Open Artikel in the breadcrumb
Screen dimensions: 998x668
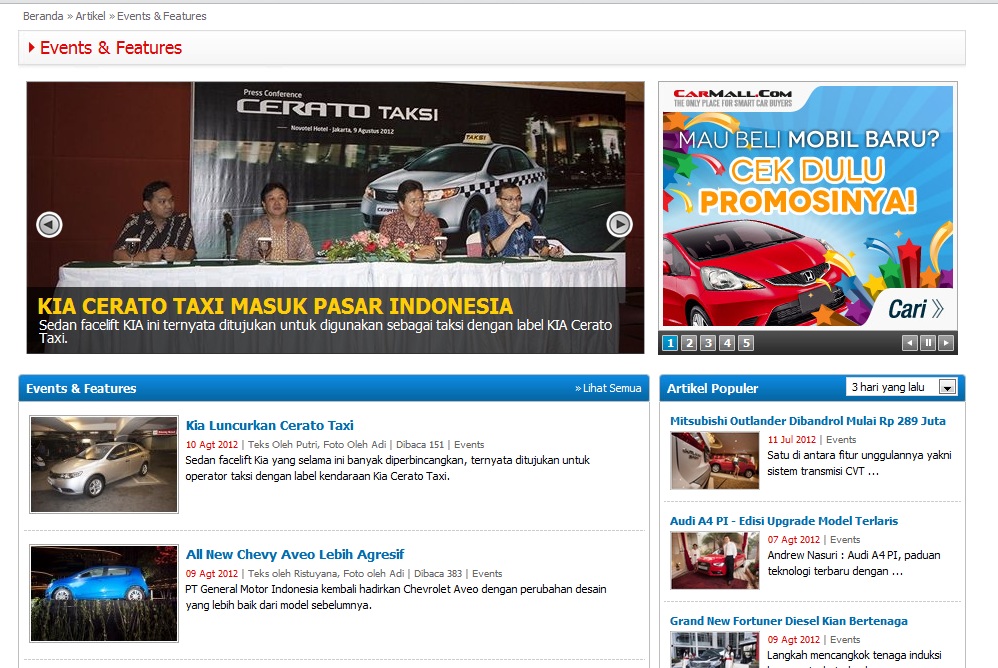90,16
